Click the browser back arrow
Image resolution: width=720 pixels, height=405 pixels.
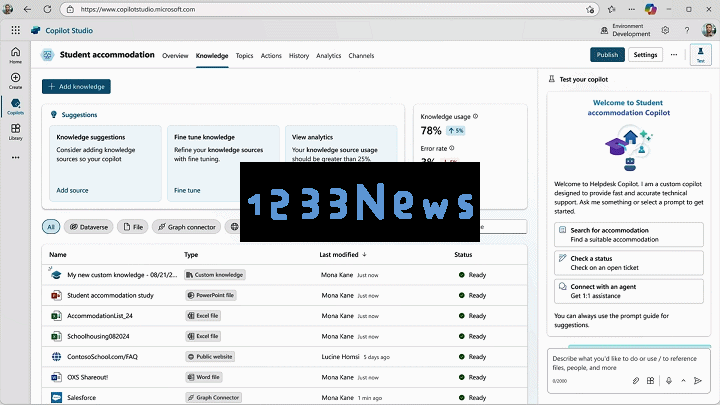pyautogui.click(x=28, y=9)
